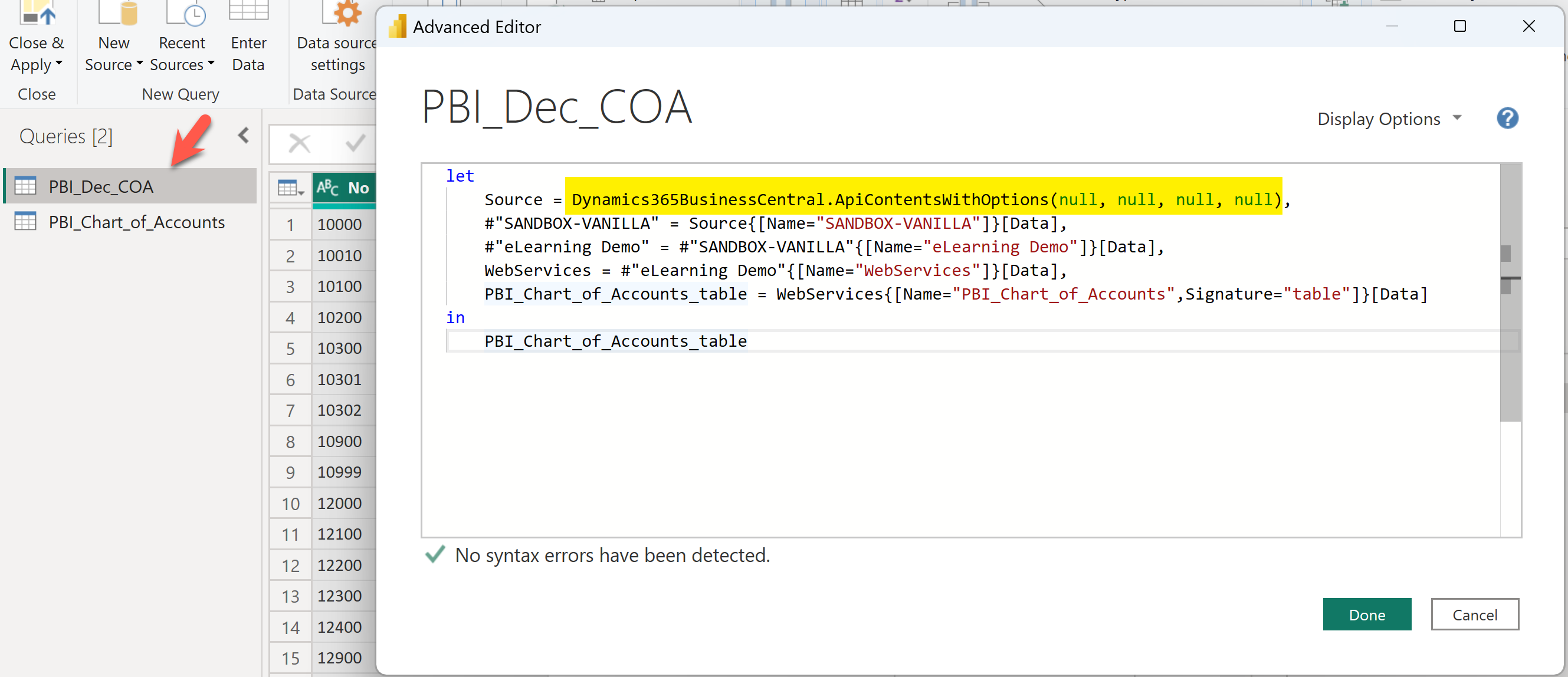The image size is (1568, 677).
Task: Select the PBI_Dec_COA query
Action: tap(101, 187)
